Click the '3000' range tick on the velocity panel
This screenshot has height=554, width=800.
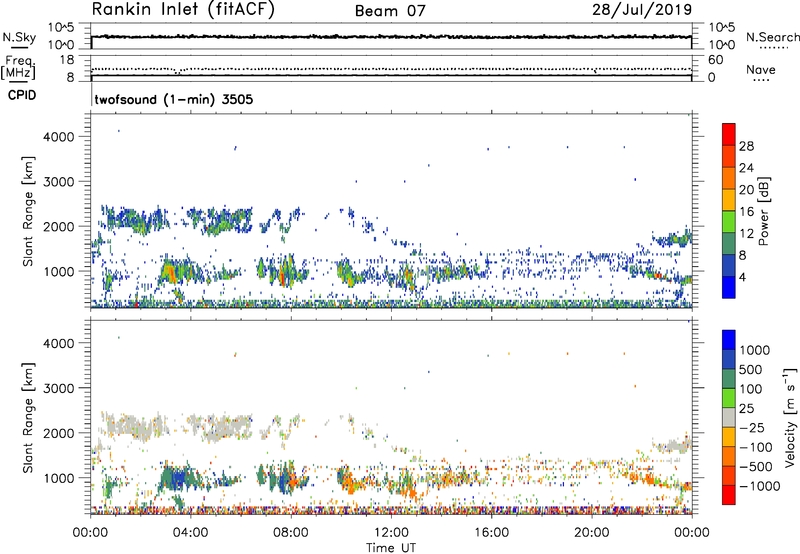58,388
